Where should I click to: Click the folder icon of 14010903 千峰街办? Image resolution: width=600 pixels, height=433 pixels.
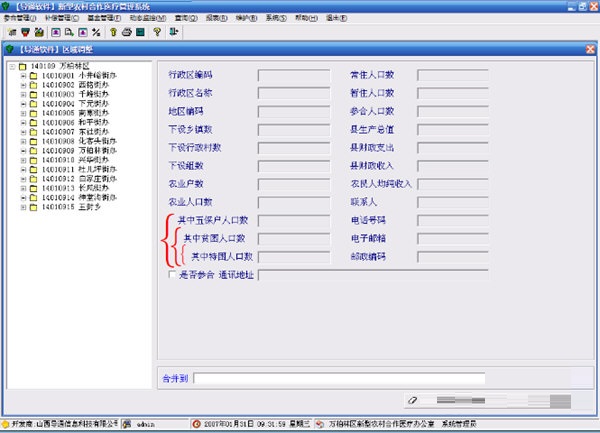(34, 94)
